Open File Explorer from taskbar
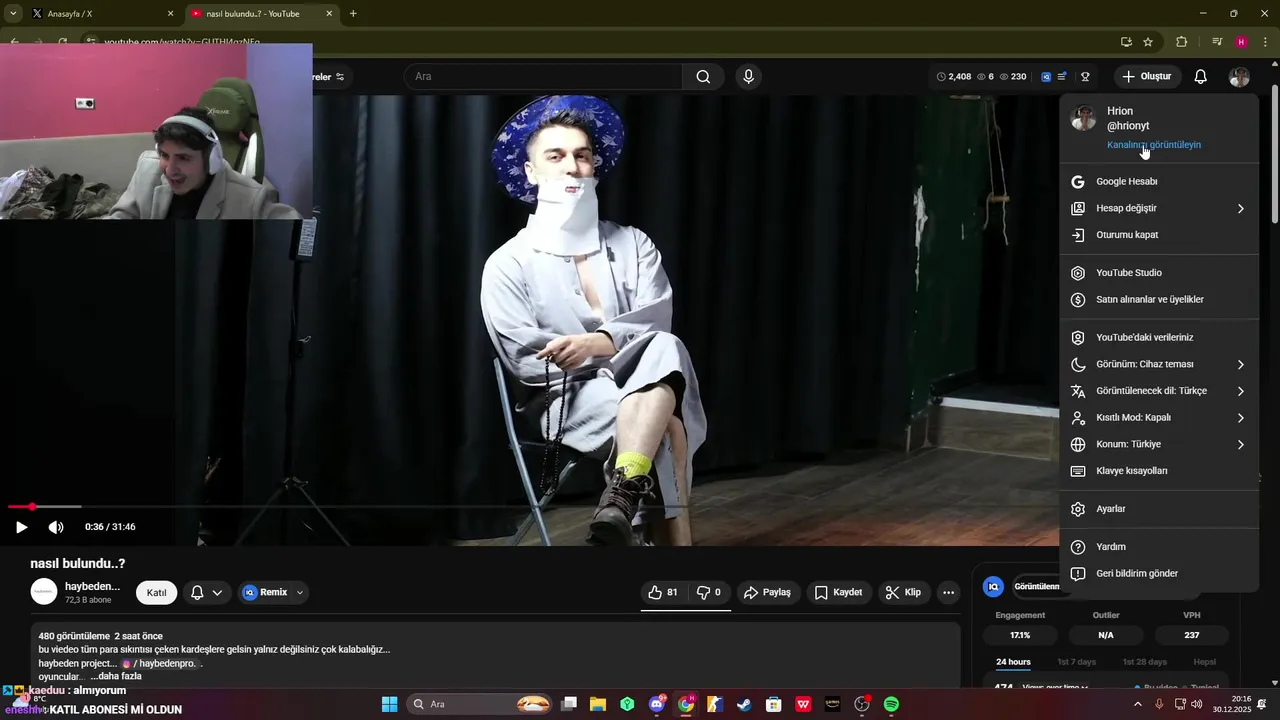 click(597, 704)
